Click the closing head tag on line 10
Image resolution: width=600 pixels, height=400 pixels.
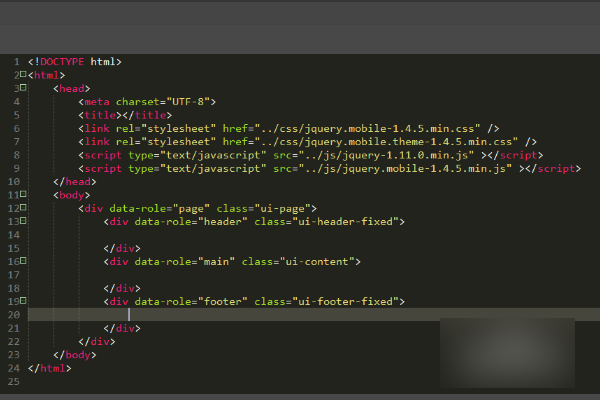click(75, 182)
